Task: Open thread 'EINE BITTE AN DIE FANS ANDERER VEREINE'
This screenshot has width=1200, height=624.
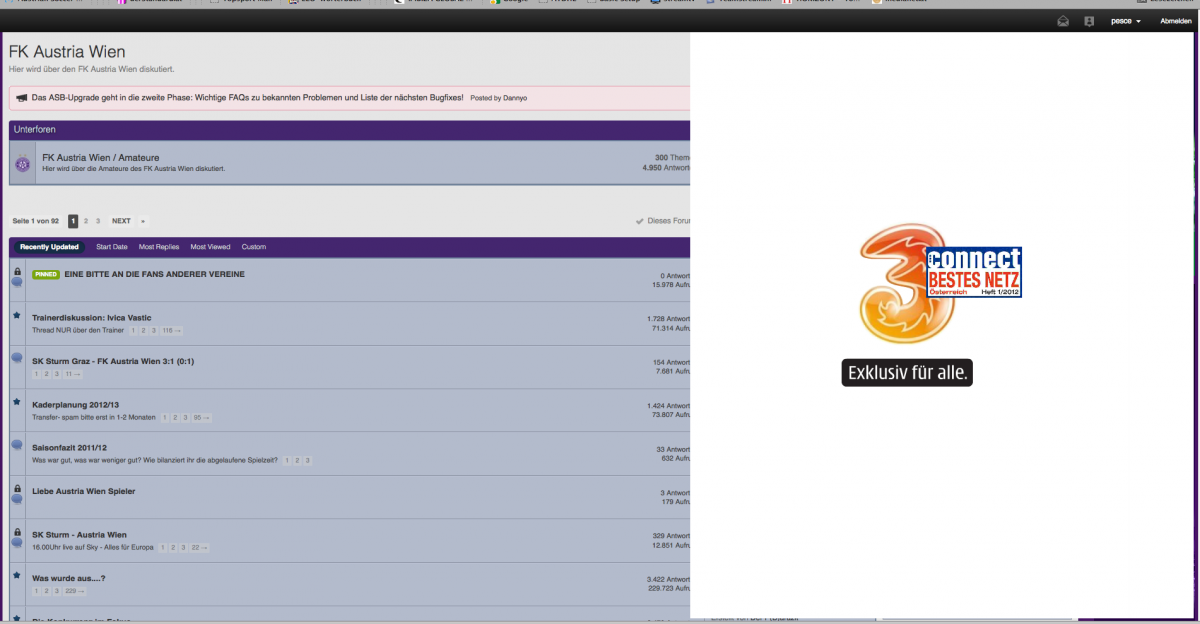Action: (x=154, y=274)
